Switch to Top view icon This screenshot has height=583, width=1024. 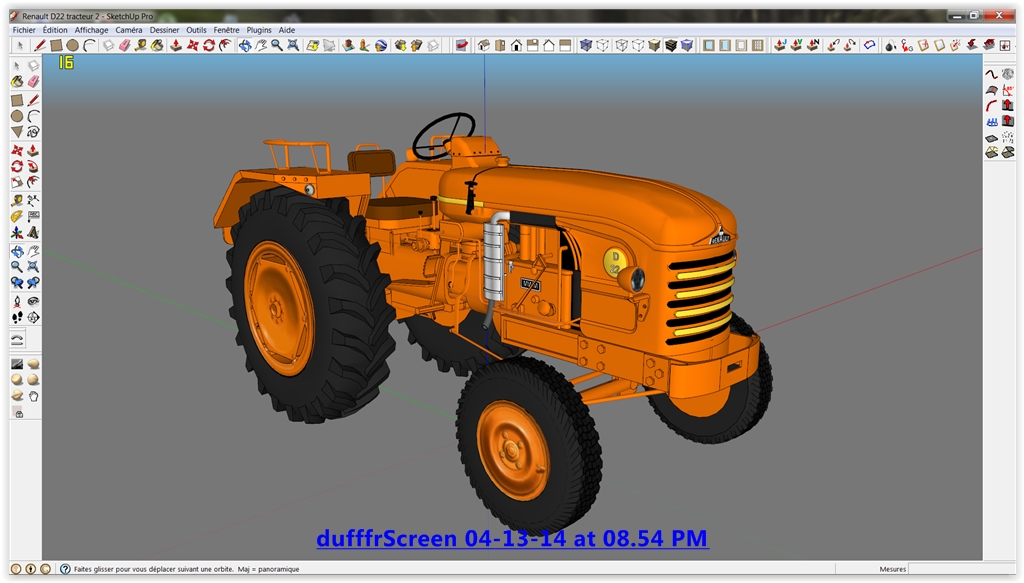click(500, 45)
